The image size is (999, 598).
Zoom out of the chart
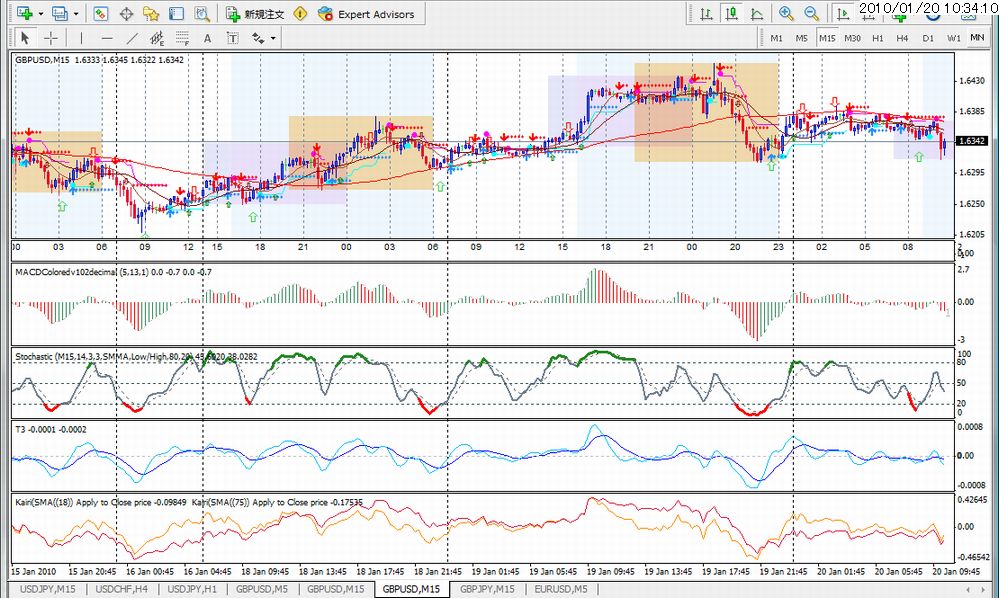[x=811, y=13]
